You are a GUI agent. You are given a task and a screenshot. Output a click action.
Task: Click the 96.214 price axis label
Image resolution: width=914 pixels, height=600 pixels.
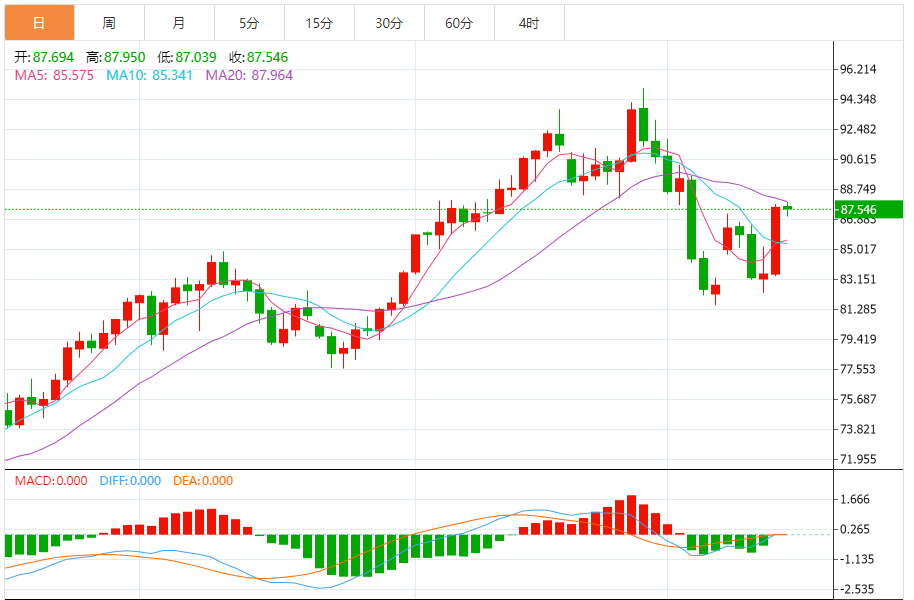coord(857,69)
